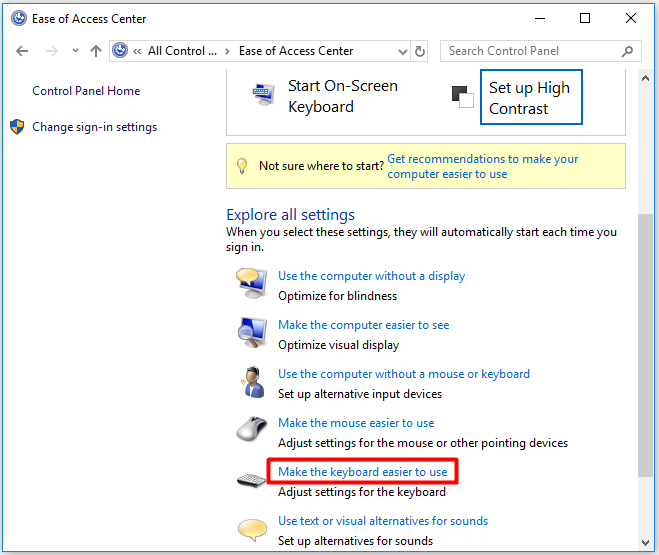Refresh the Ease of Access Center page

[x=419, y=51]
